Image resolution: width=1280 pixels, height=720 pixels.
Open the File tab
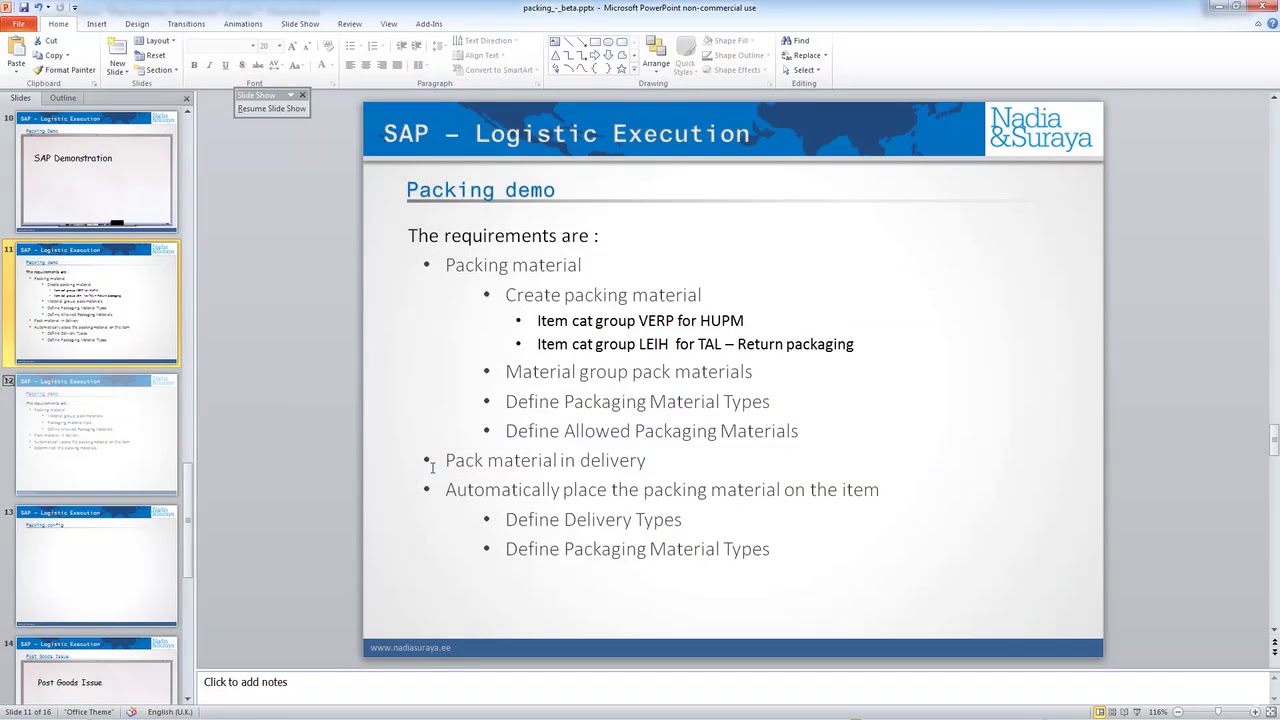point(18,24)
